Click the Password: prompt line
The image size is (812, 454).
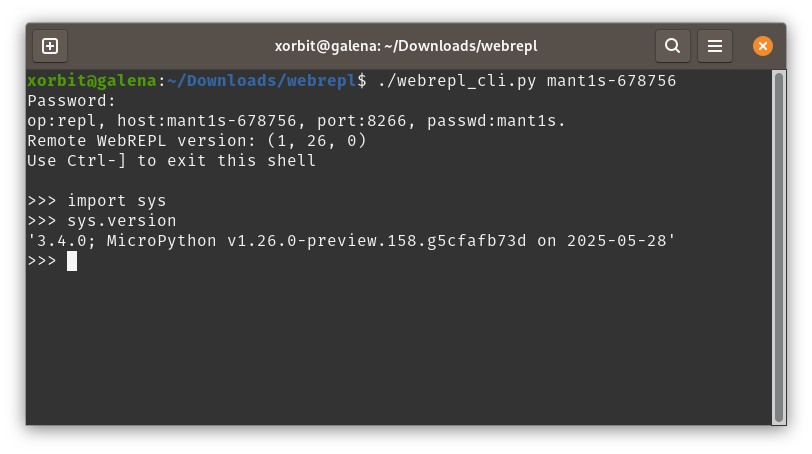tap(72, 100)
